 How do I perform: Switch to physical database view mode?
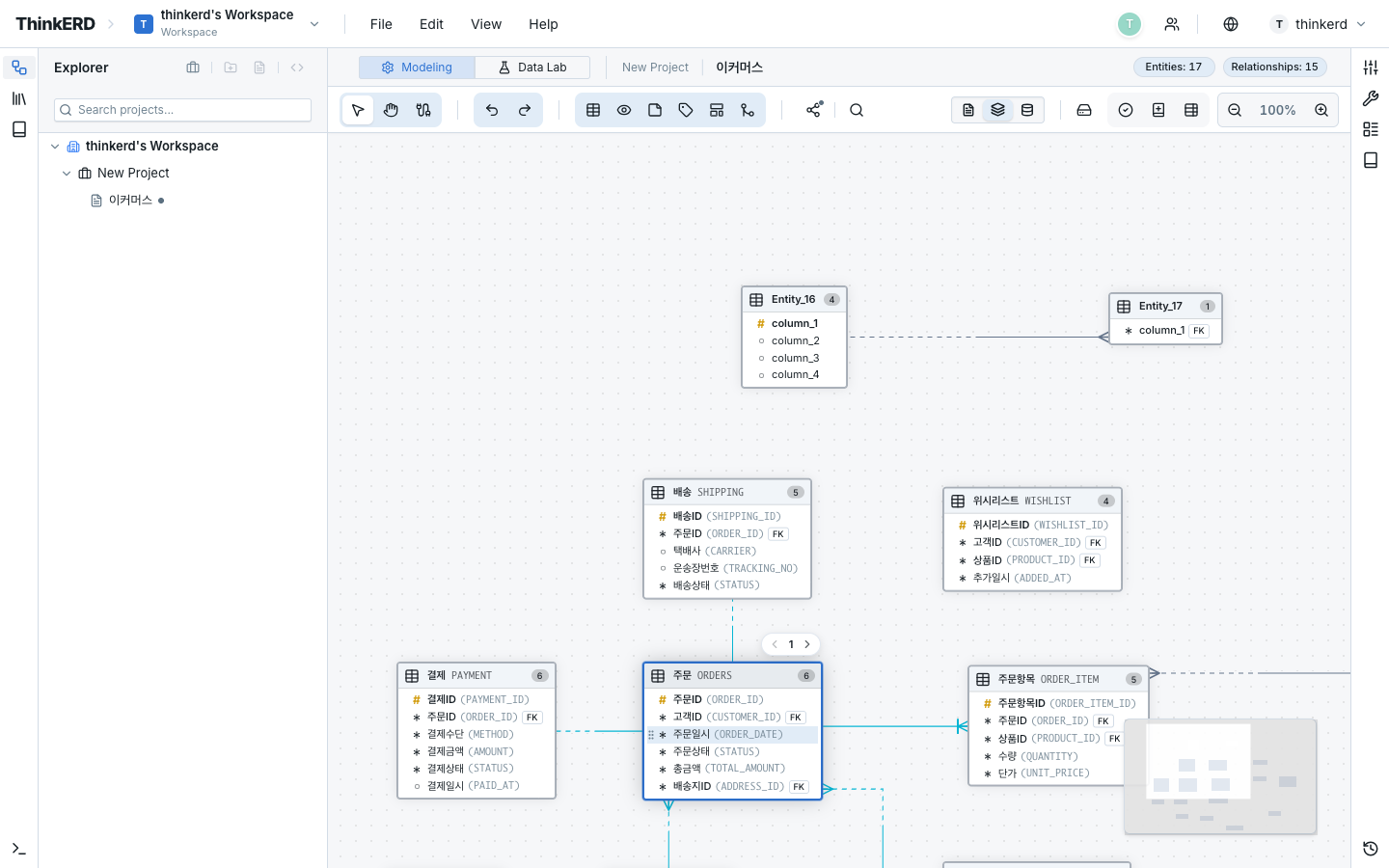point(1027,110)
